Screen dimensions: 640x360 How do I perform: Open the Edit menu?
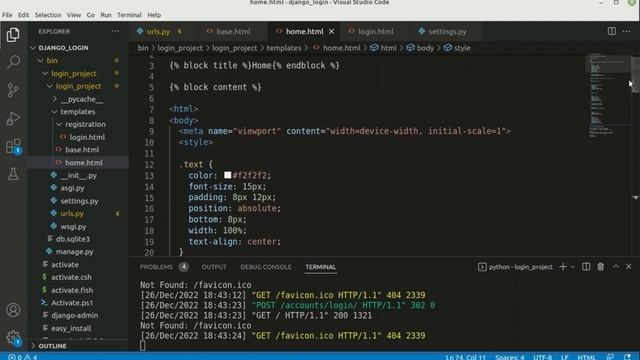pos(23,15)
